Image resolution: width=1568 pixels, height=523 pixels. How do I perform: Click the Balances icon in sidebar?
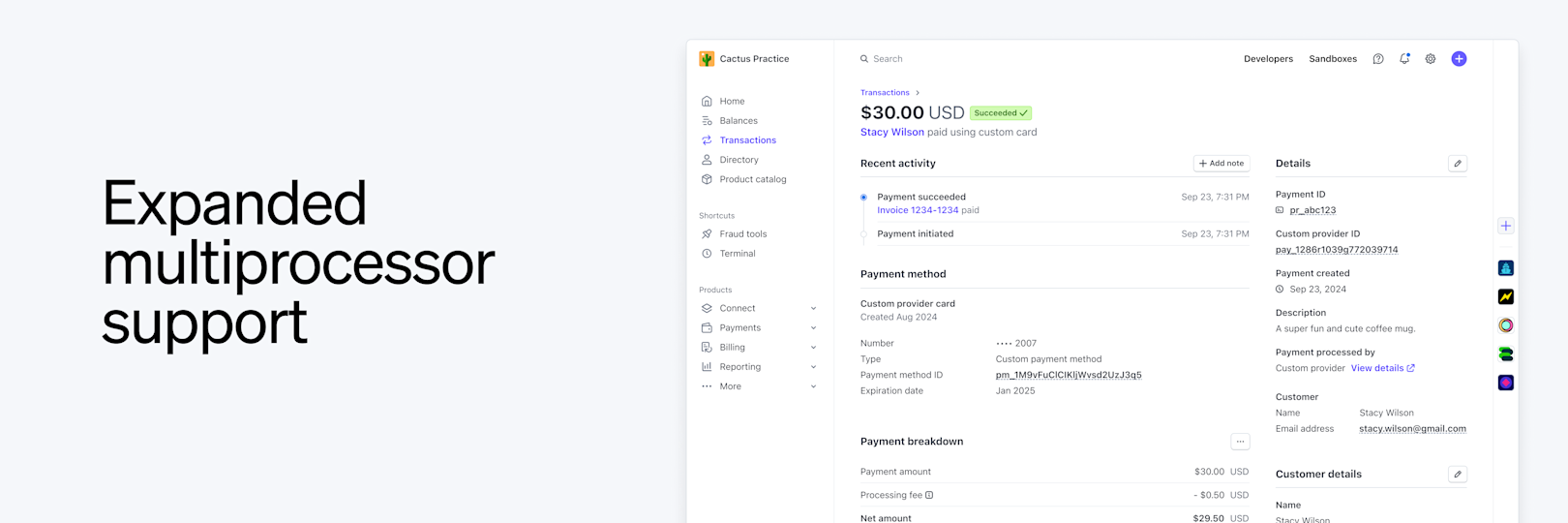[707, 121]
